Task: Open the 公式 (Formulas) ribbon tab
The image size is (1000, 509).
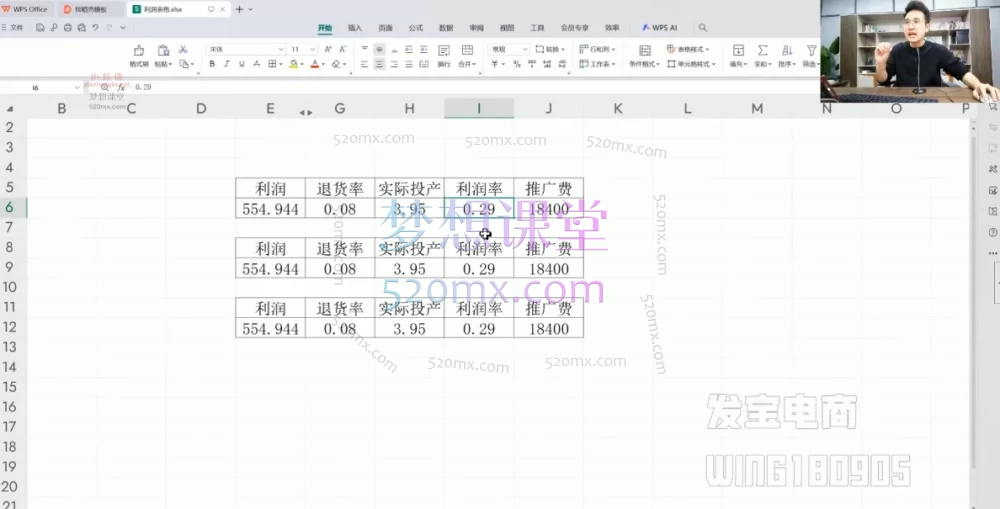Action: point(416,28)
